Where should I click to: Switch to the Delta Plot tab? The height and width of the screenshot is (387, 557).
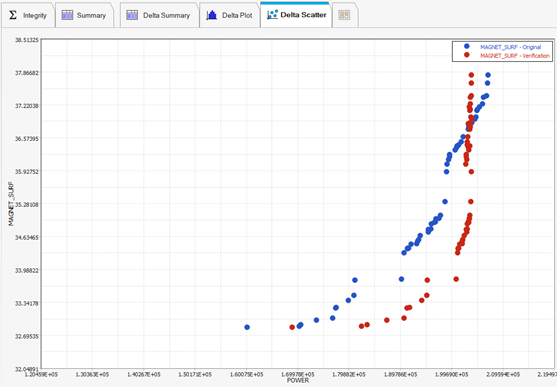(x=230, y=15)
